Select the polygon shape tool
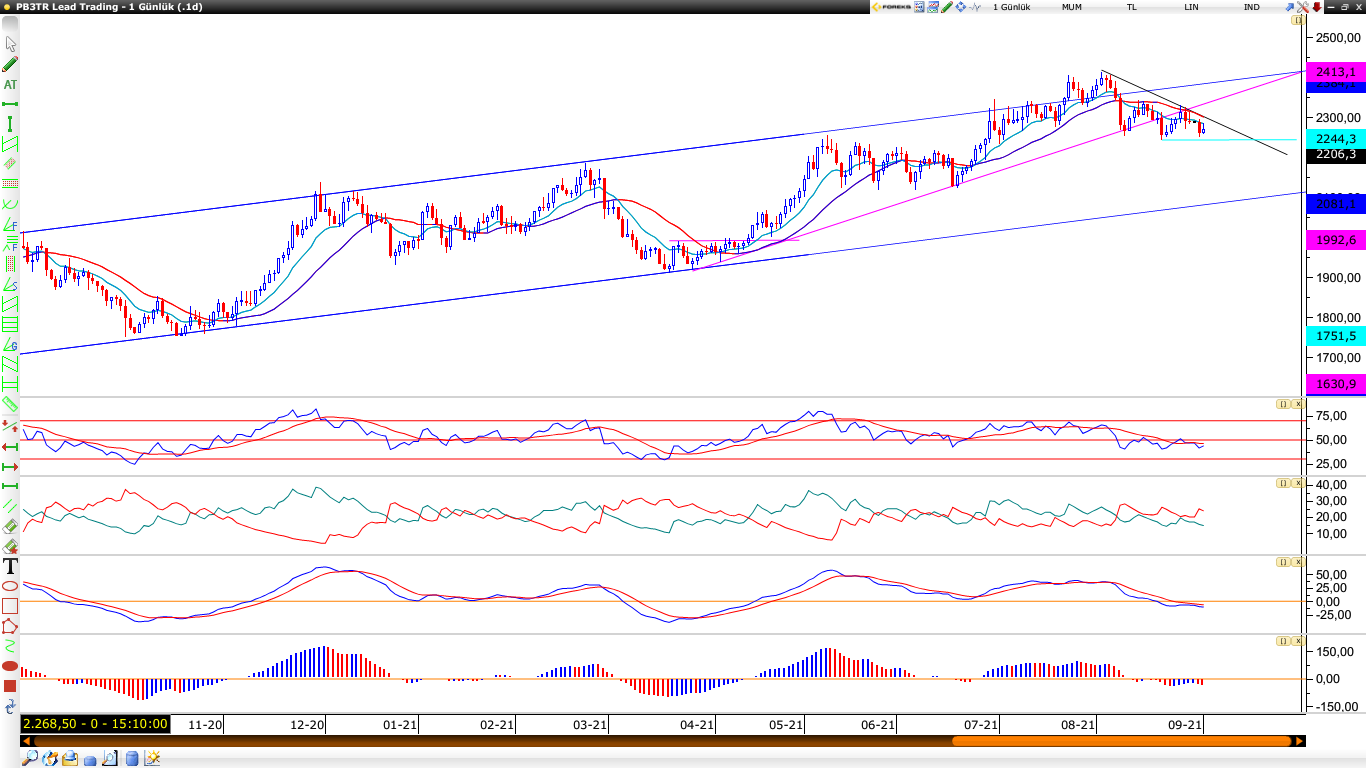 [10, 626]
